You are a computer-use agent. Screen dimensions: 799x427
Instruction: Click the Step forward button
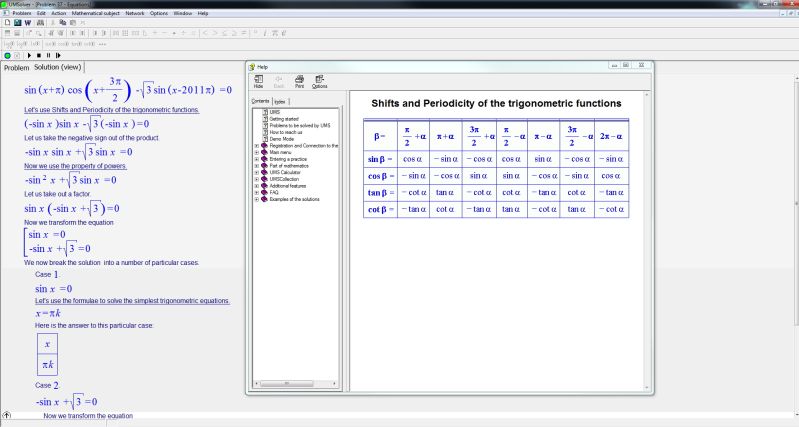(x=58, y=55)
